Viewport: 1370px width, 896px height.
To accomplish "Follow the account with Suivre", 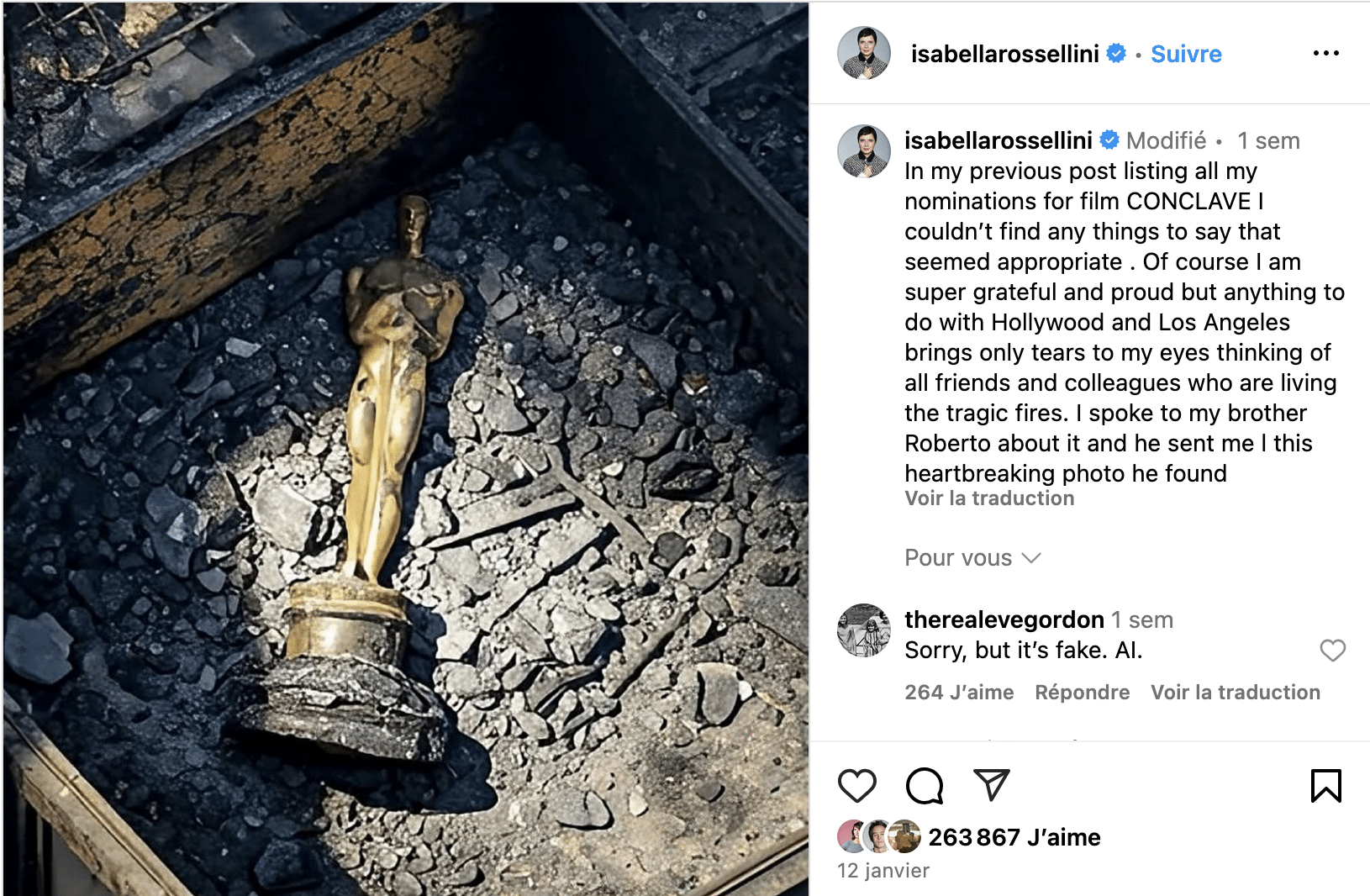I will tap(1186, 54).
